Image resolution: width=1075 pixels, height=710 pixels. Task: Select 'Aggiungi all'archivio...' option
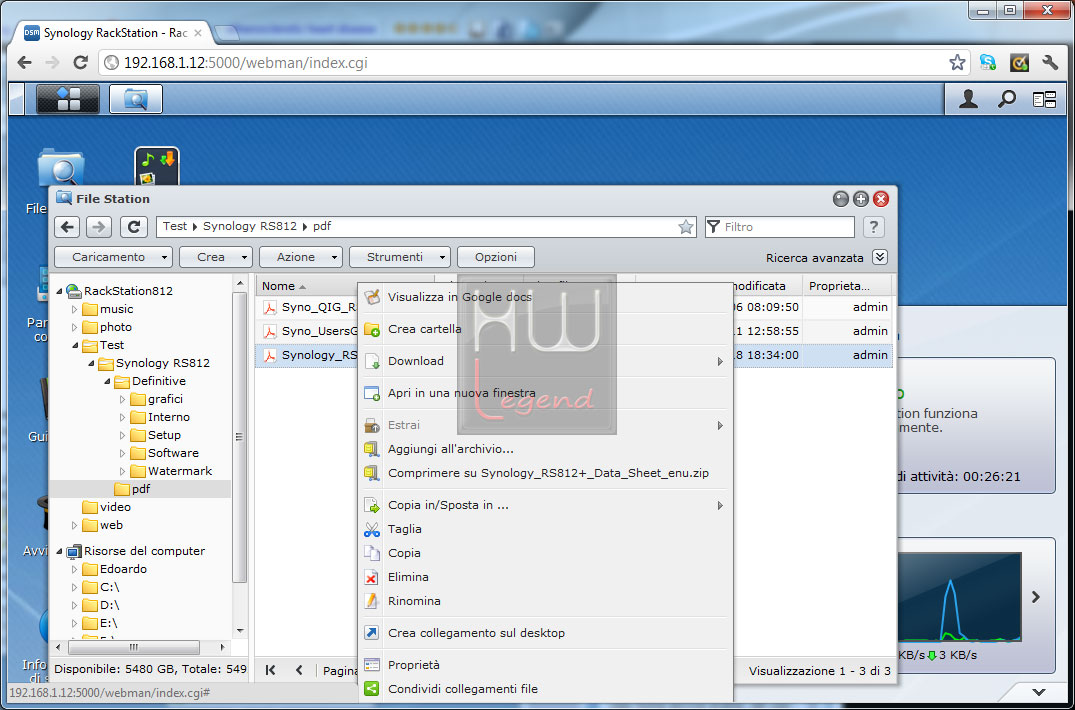[x=545, y=450]
